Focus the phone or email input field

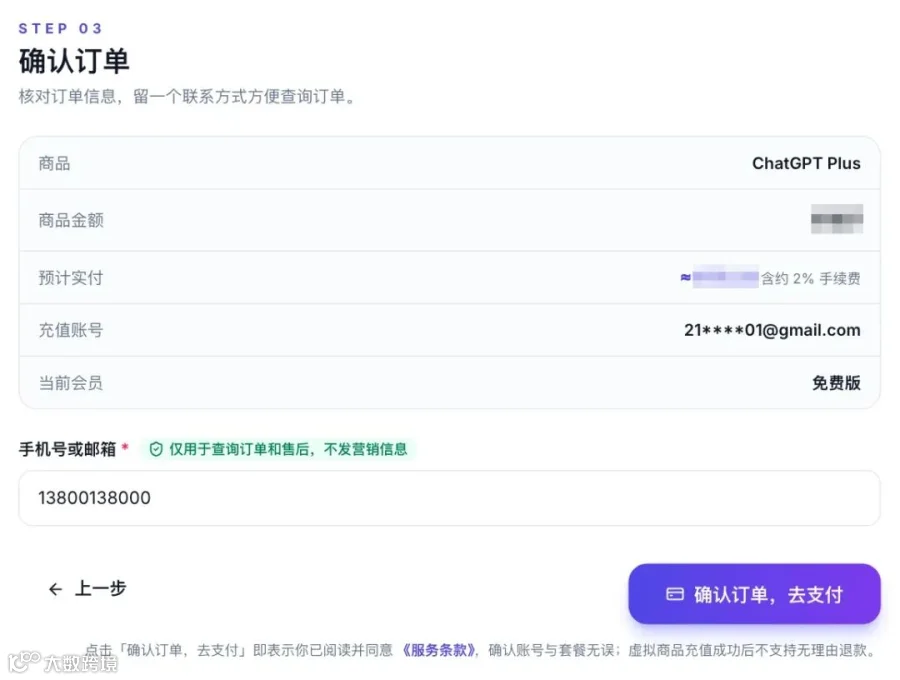point(449,498)
